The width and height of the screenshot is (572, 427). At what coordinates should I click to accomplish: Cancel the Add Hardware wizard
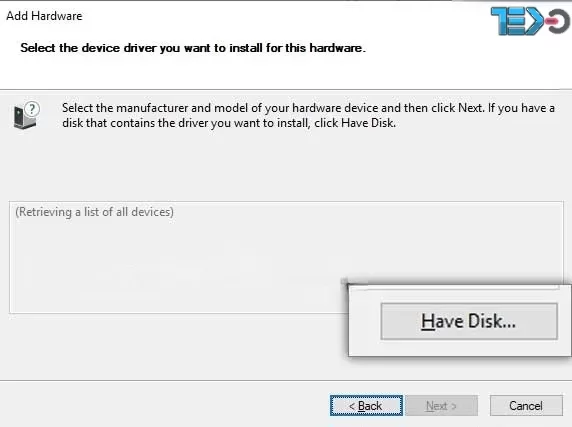point(526,405)
